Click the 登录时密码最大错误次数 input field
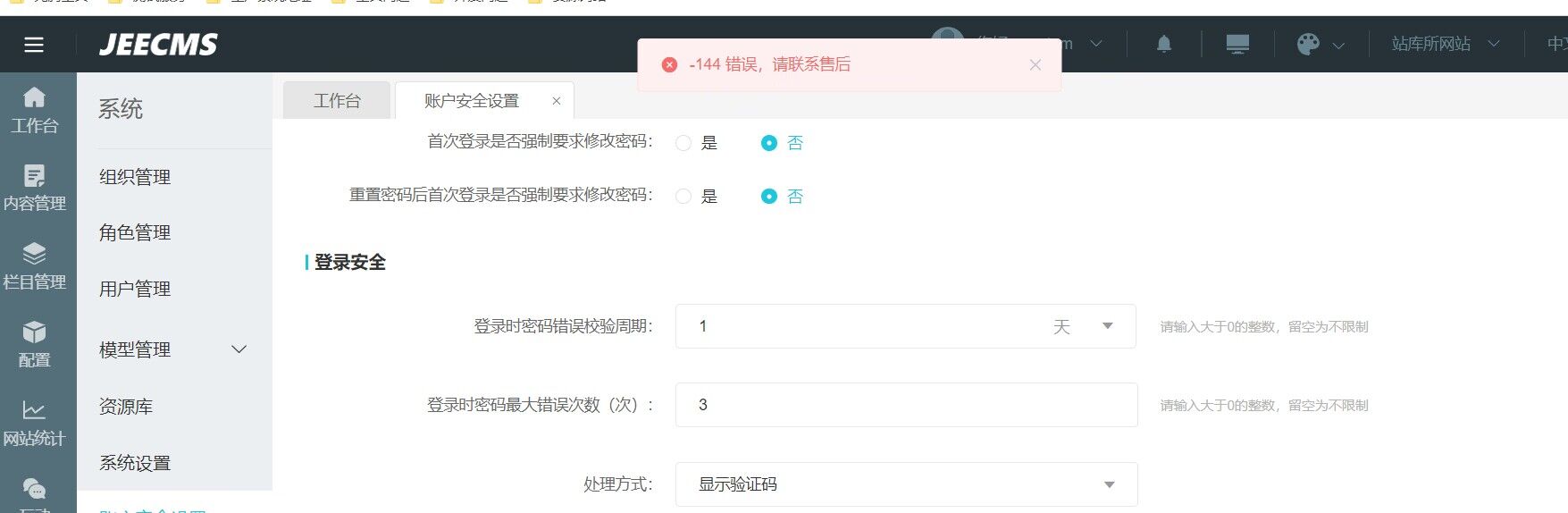The height and width of the screenshot is (513, 1568). [906, 405]
